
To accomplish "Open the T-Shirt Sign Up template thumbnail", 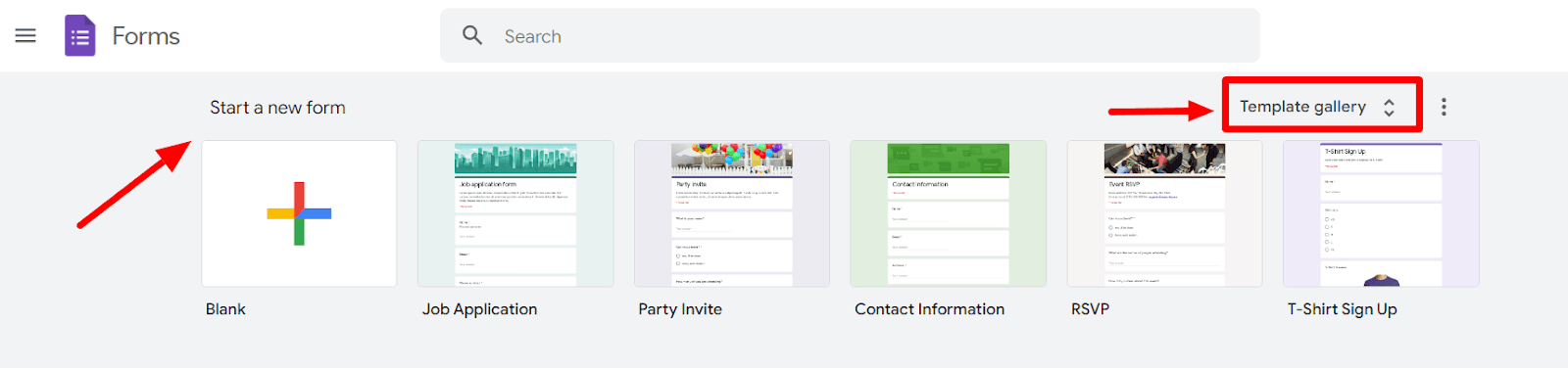I will 1381,213.
